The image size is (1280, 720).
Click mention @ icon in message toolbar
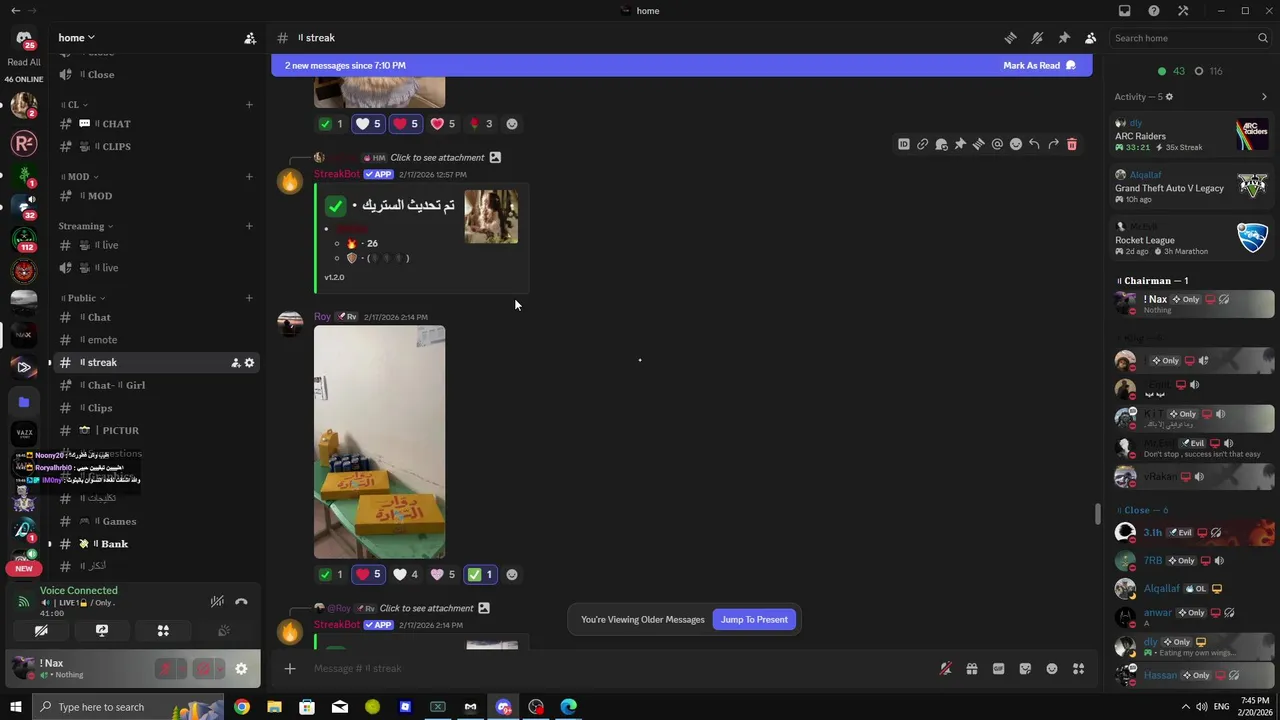coord(997,144)
